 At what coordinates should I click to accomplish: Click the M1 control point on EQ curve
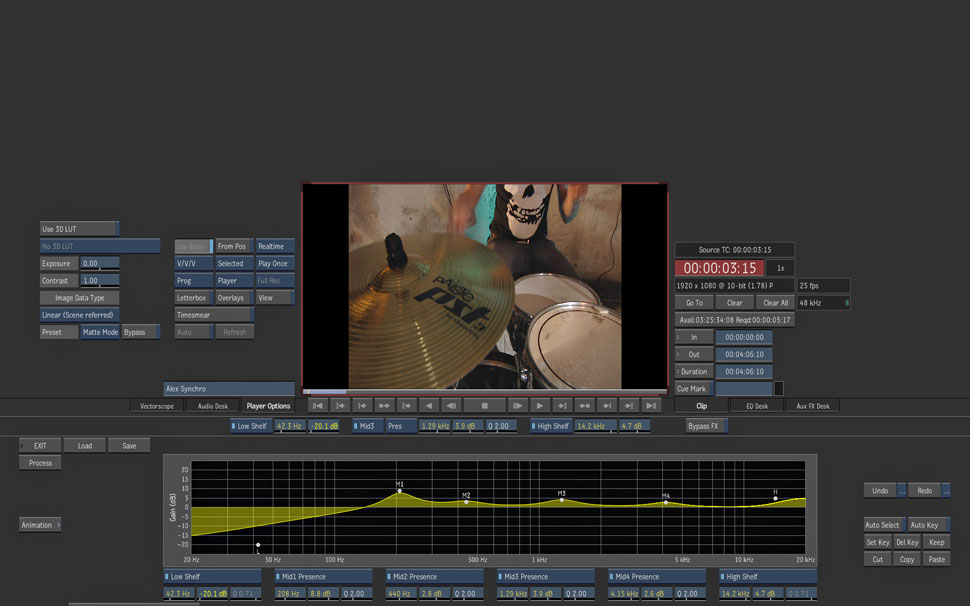[399, 492]
